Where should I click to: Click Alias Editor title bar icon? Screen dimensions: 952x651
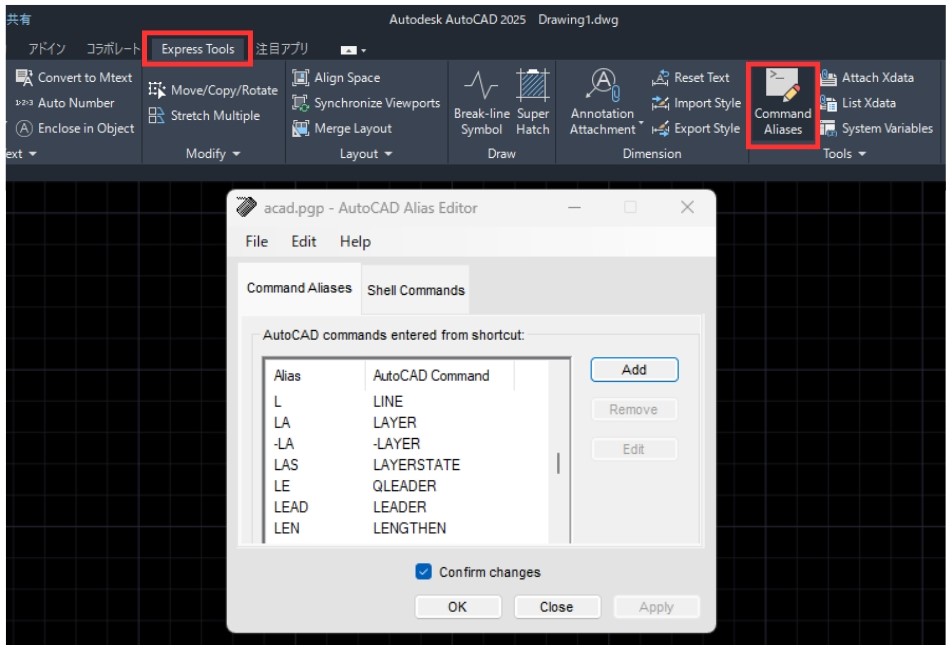click(246, 207)
